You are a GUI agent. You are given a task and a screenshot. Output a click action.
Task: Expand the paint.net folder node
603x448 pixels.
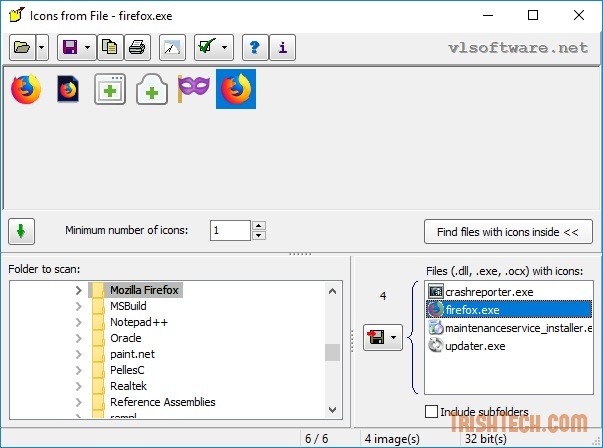[78, 354]
